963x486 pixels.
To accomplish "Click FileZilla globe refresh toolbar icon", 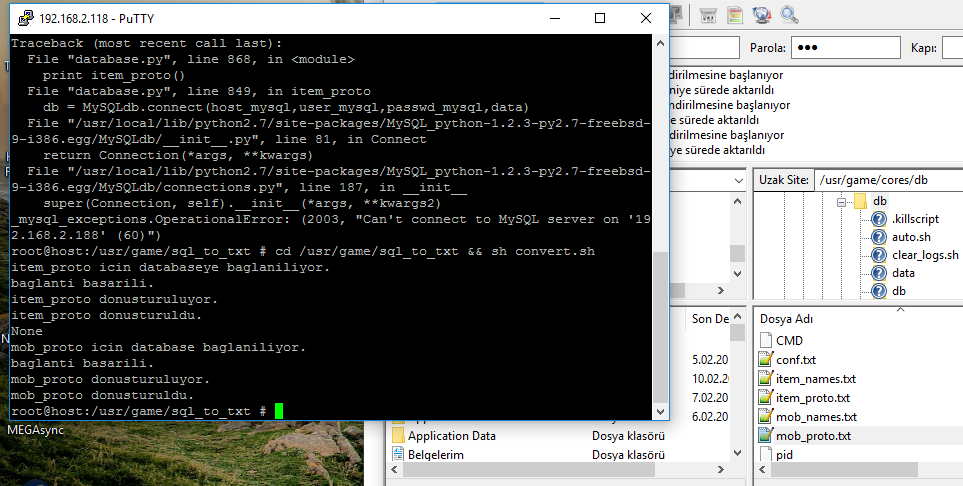I will [x=762, y=15].
